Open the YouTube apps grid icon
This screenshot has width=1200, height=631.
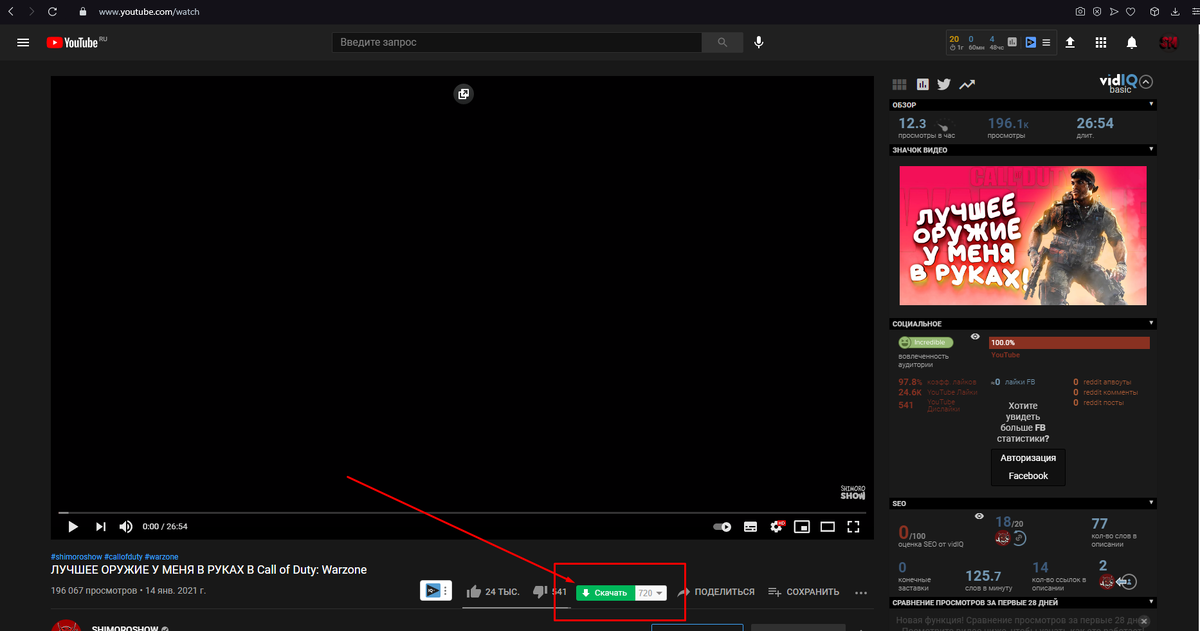point(1100,42)
